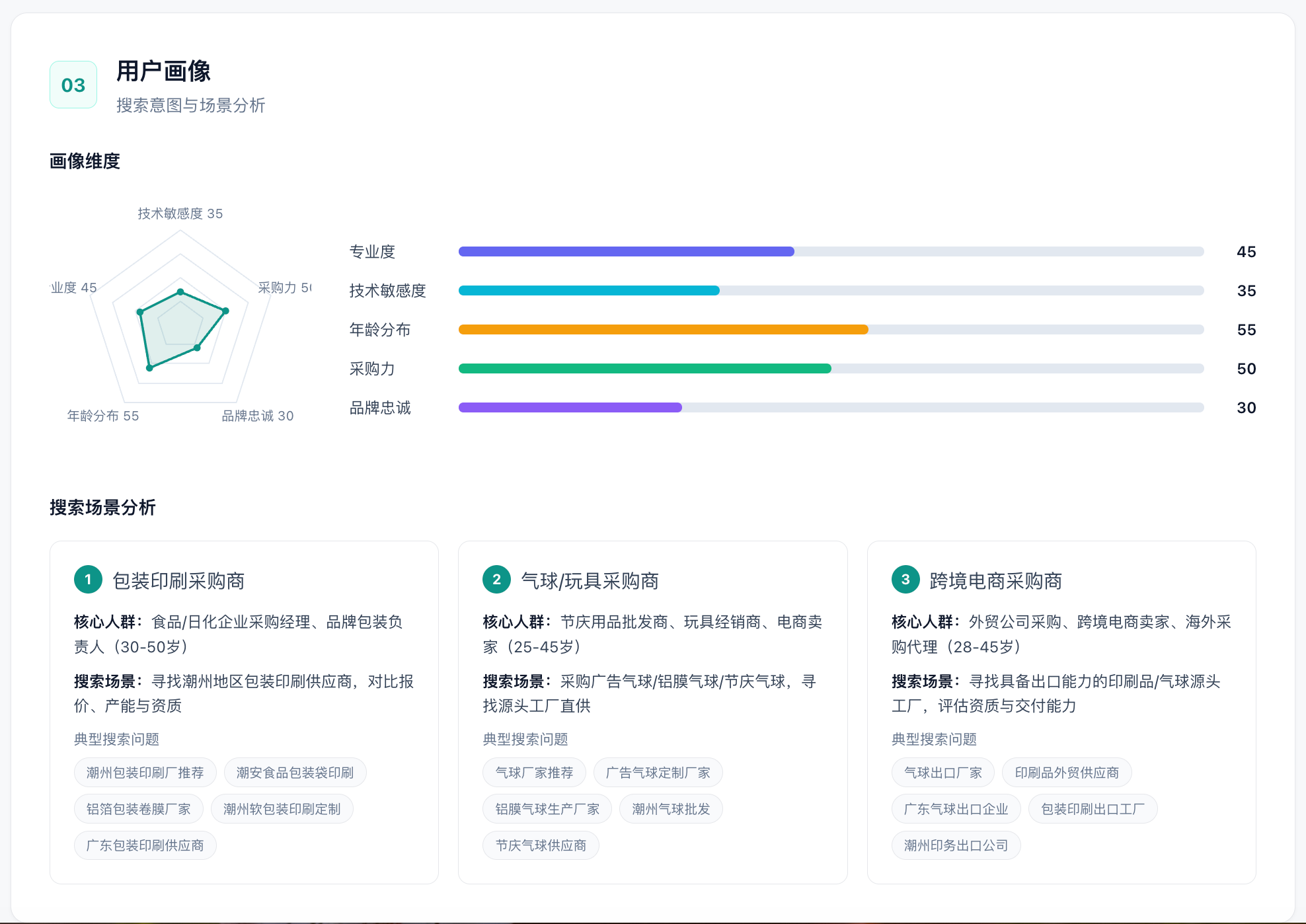
Task: Choose the 节庆气球供应商 tag
Action: click(541, 845)
